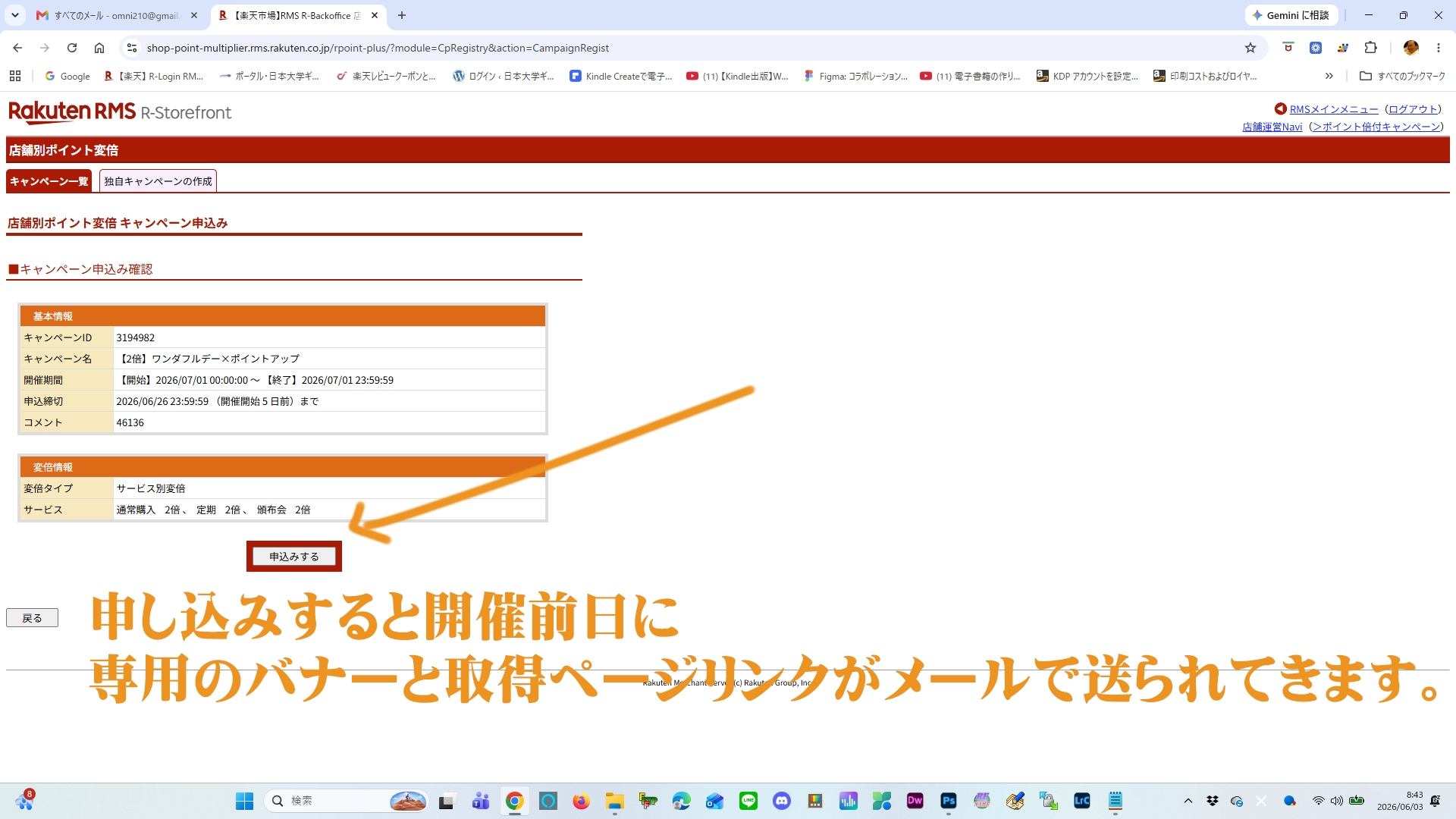Open the Chrome profile avatar
Image resolution: width=1456 pixels, height=819 pixels.
tap(1411, 48)
